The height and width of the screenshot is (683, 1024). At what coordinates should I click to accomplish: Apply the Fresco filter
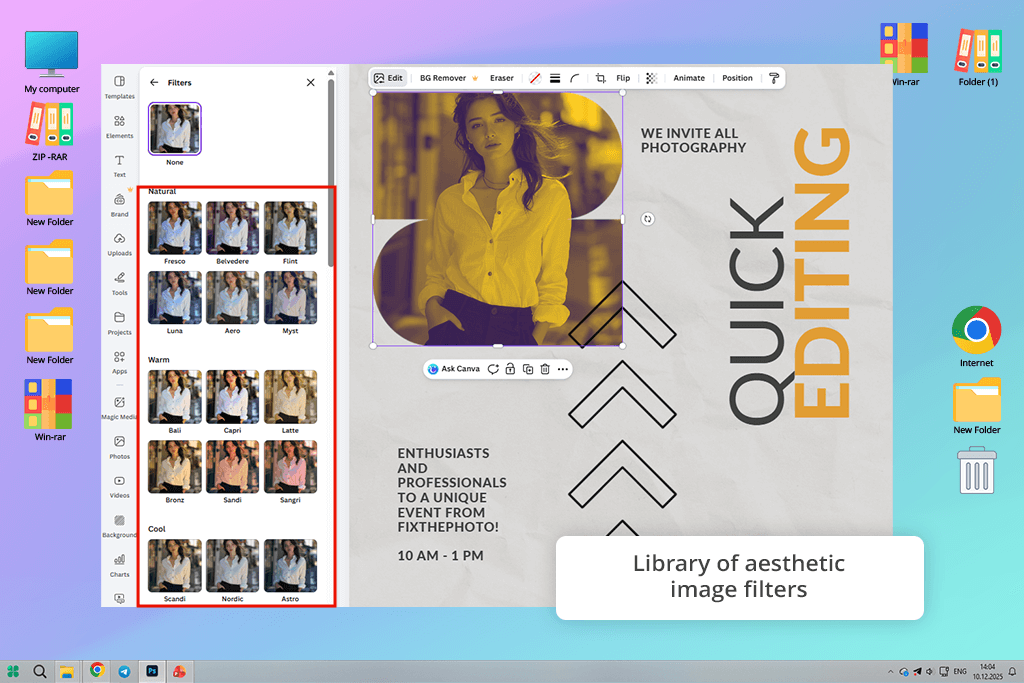click(174, 228)
